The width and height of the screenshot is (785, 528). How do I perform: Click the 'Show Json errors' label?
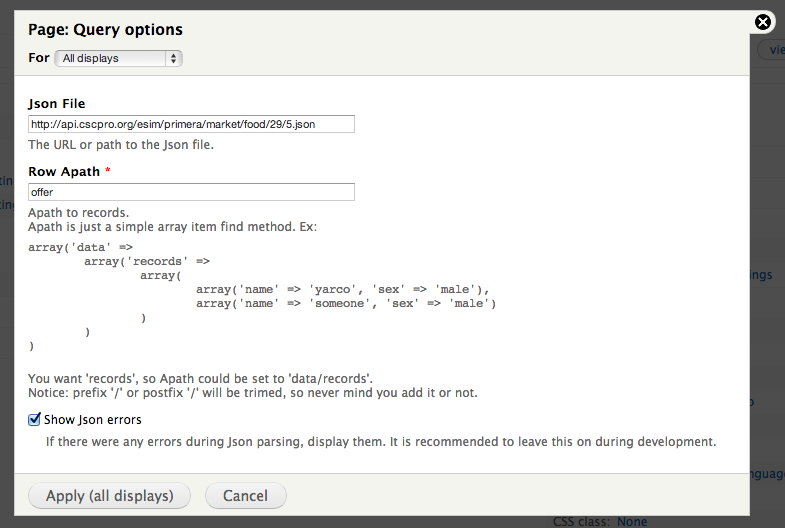point(93,419)
